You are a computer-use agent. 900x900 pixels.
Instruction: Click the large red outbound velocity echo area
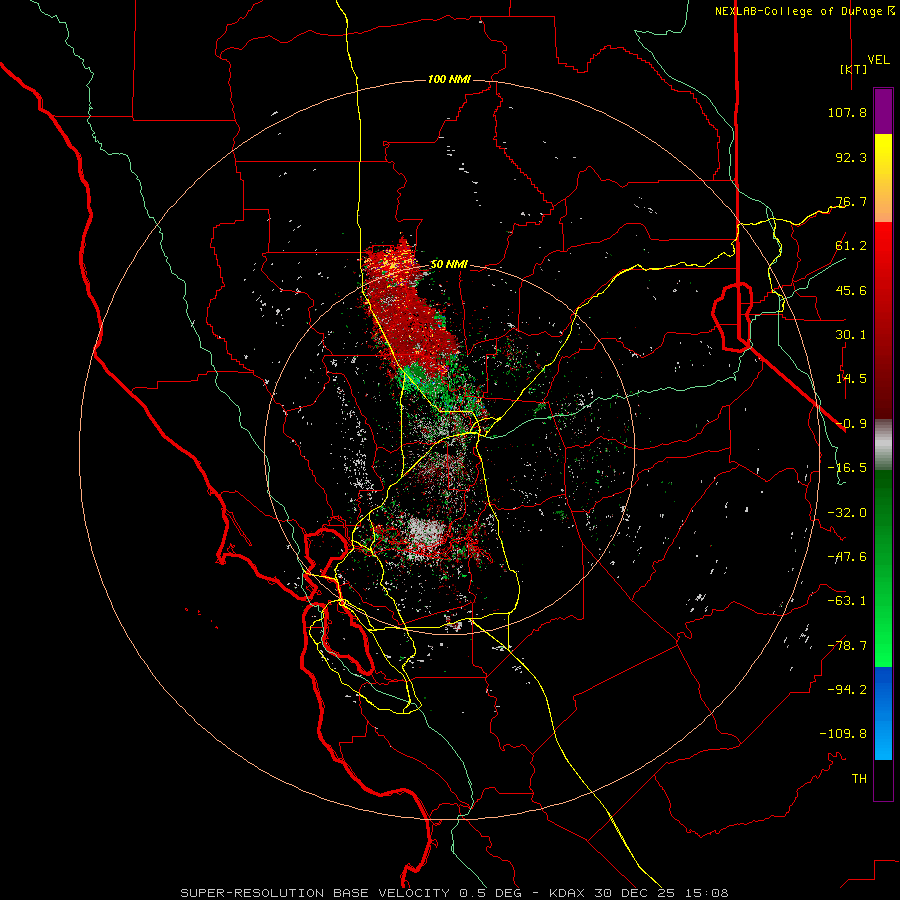[409, 313]
